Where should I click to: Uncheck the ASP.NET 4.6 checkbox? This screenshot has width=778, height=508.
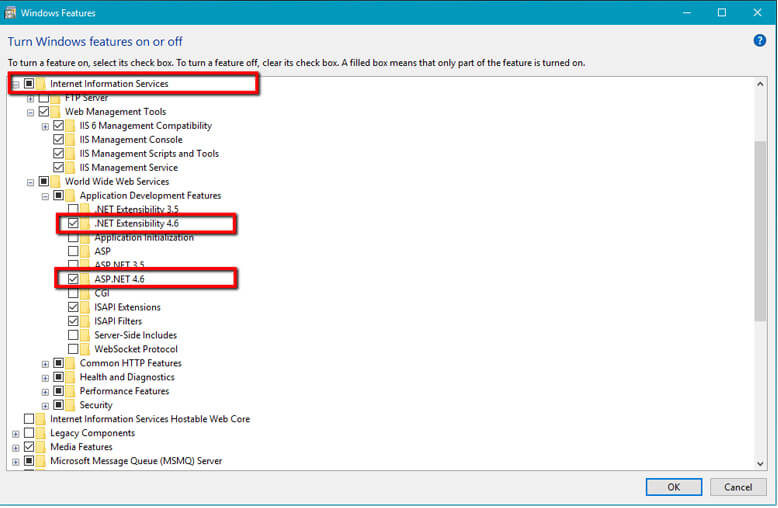(73, 279)
